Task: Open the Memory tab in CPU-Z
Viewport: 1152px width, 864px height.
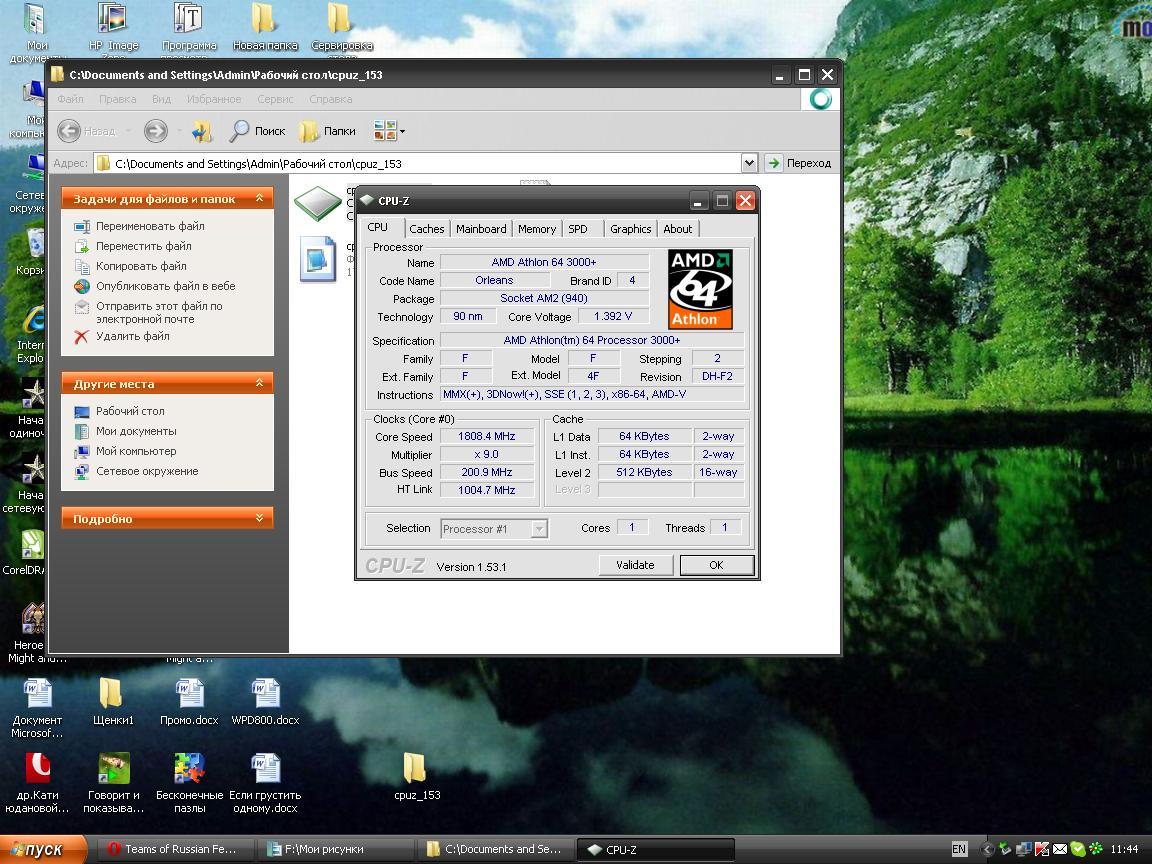Action: [x=536, y=229]
